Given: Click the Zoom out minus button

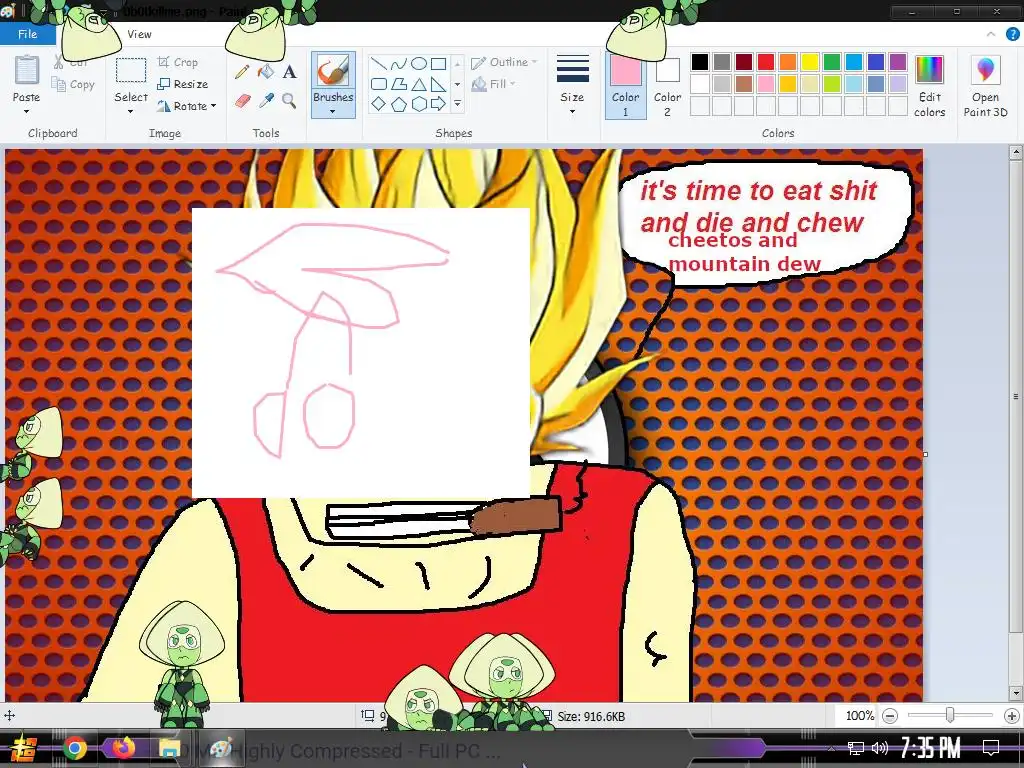Looking at the screenshot, I should click(889, 716).
